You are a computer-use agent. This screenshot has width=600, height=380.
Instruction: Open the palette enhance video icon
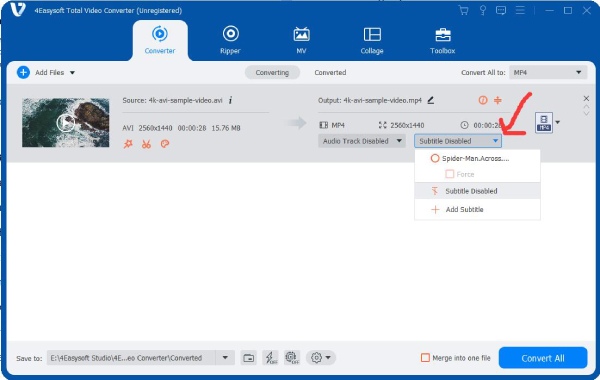165,144
